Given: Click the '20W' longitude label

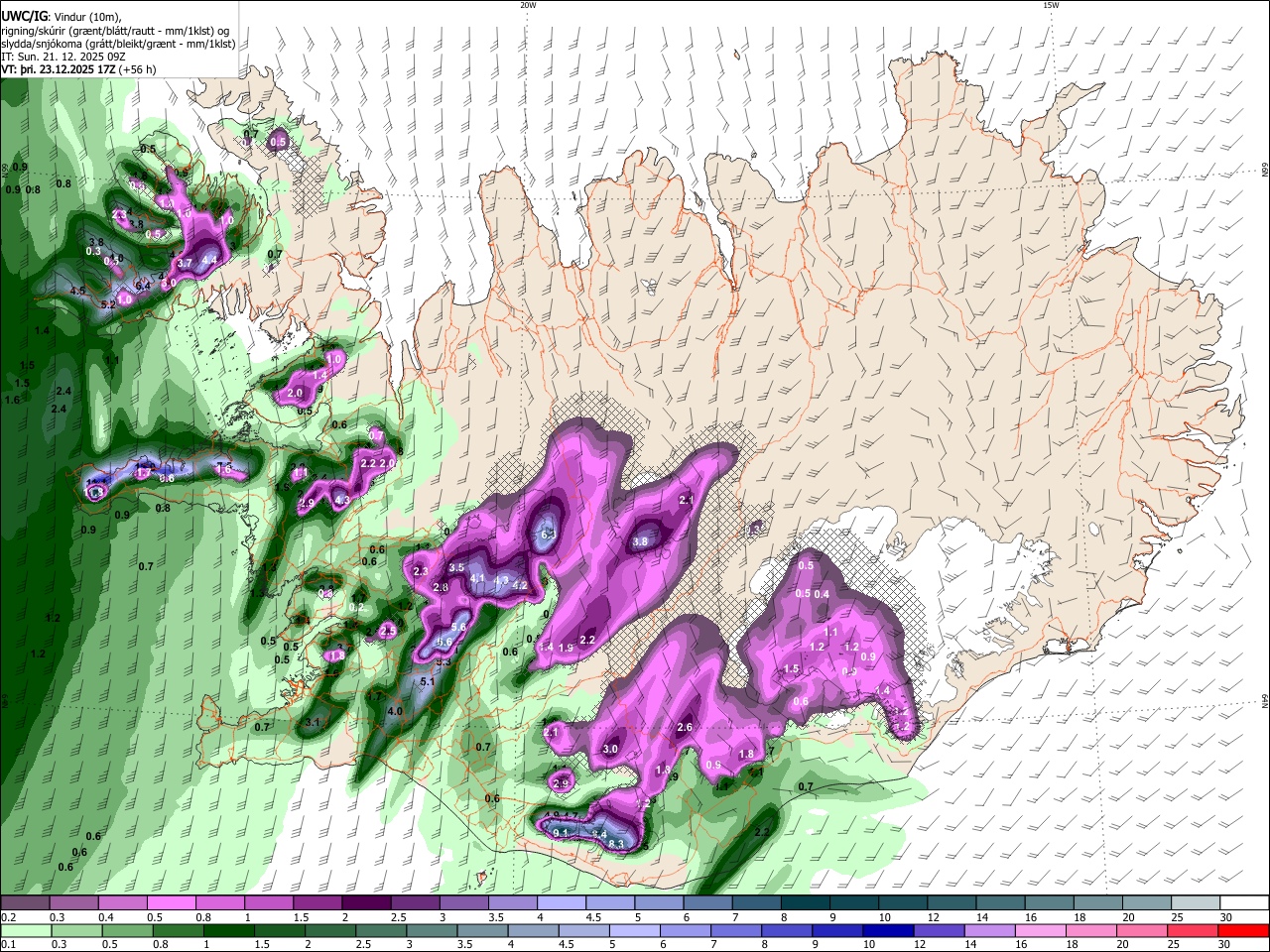Looking at the screenshot, I should 528,5.
